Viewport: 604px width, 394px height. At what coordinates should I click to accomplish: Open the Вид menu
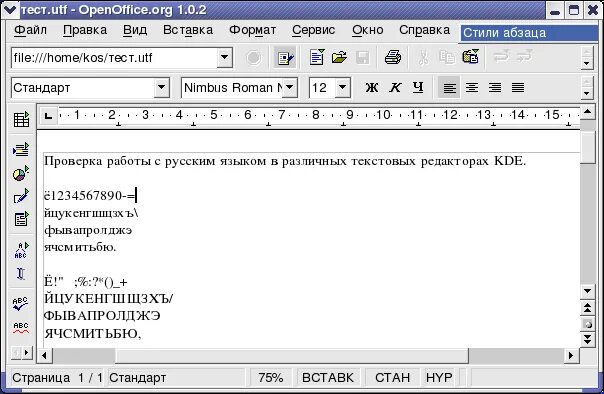[135, 30]
